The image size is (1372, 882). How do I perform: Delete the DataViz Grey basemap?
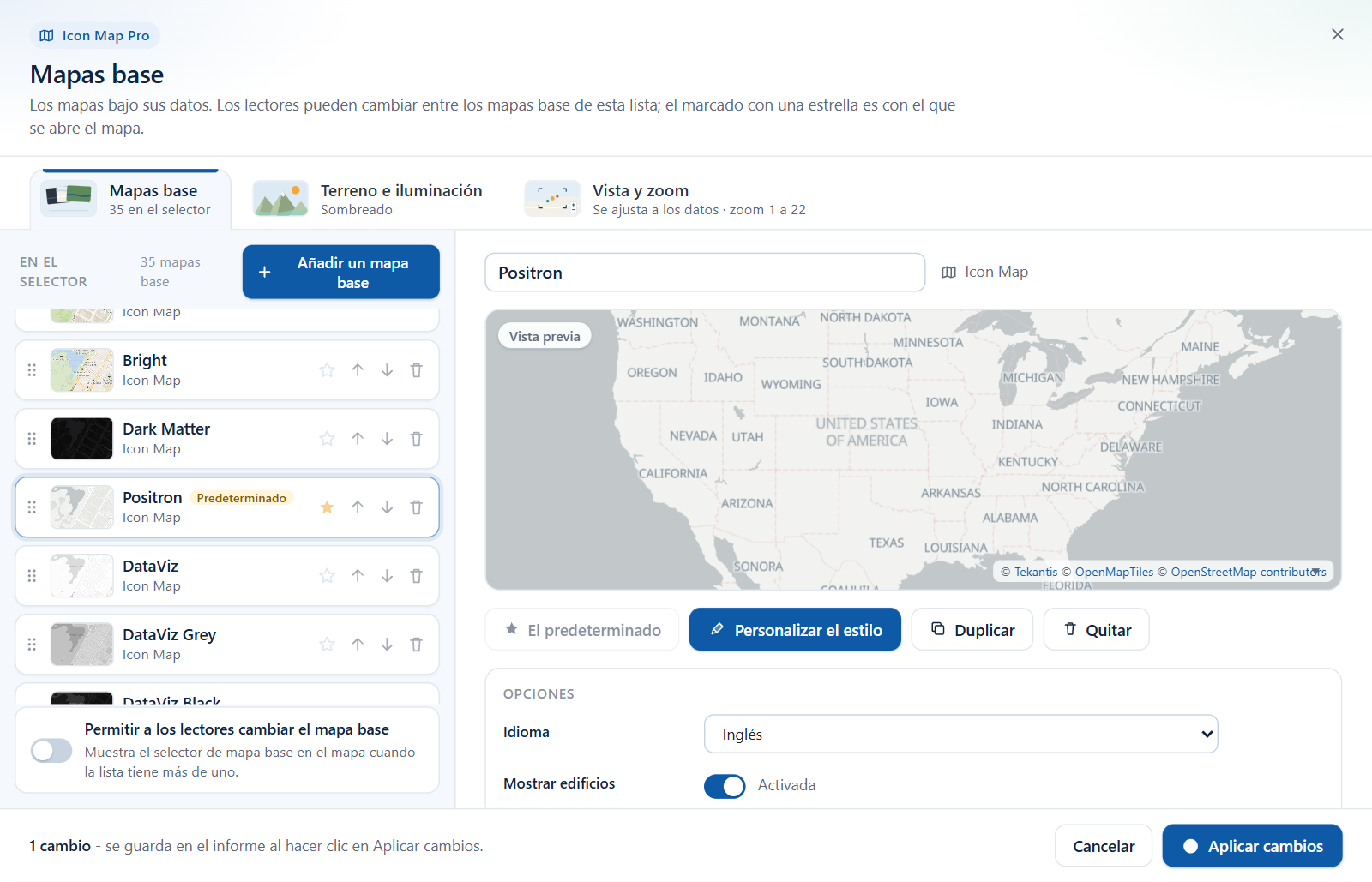click(x=417, y=645)
